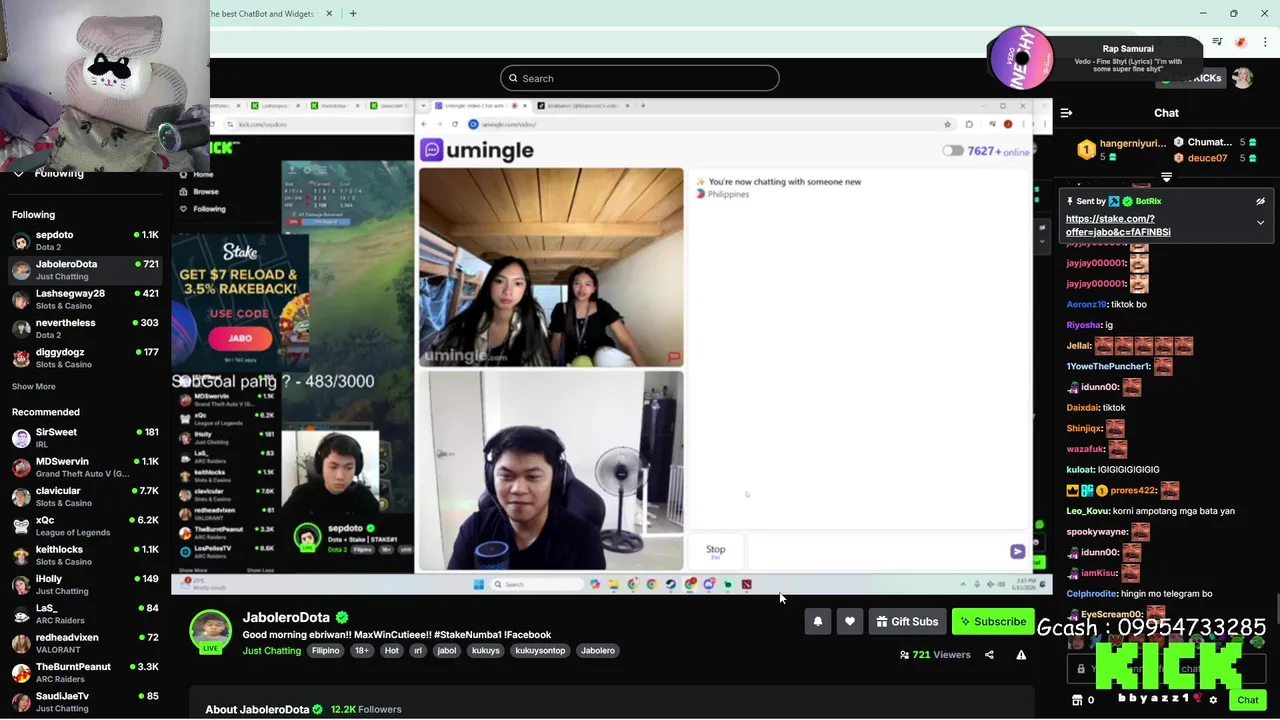Click the notification bell icon for JaboleroDota
The image size is (1280, 720).
(818, 621)
